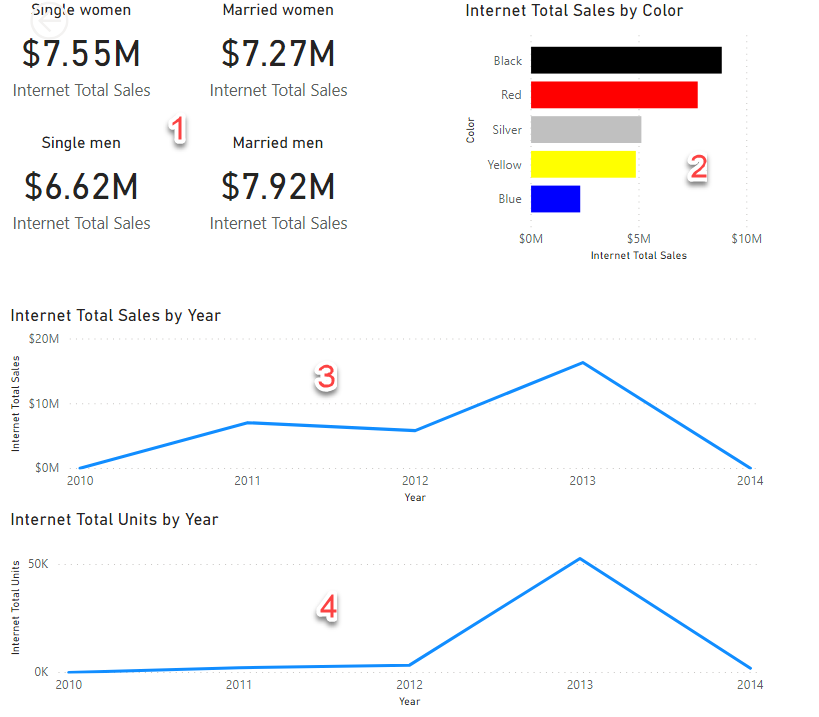The height and width of the screenshot is (717, 819).
Task: Click the Married men $7.92M card value
Action: (278, 186)
